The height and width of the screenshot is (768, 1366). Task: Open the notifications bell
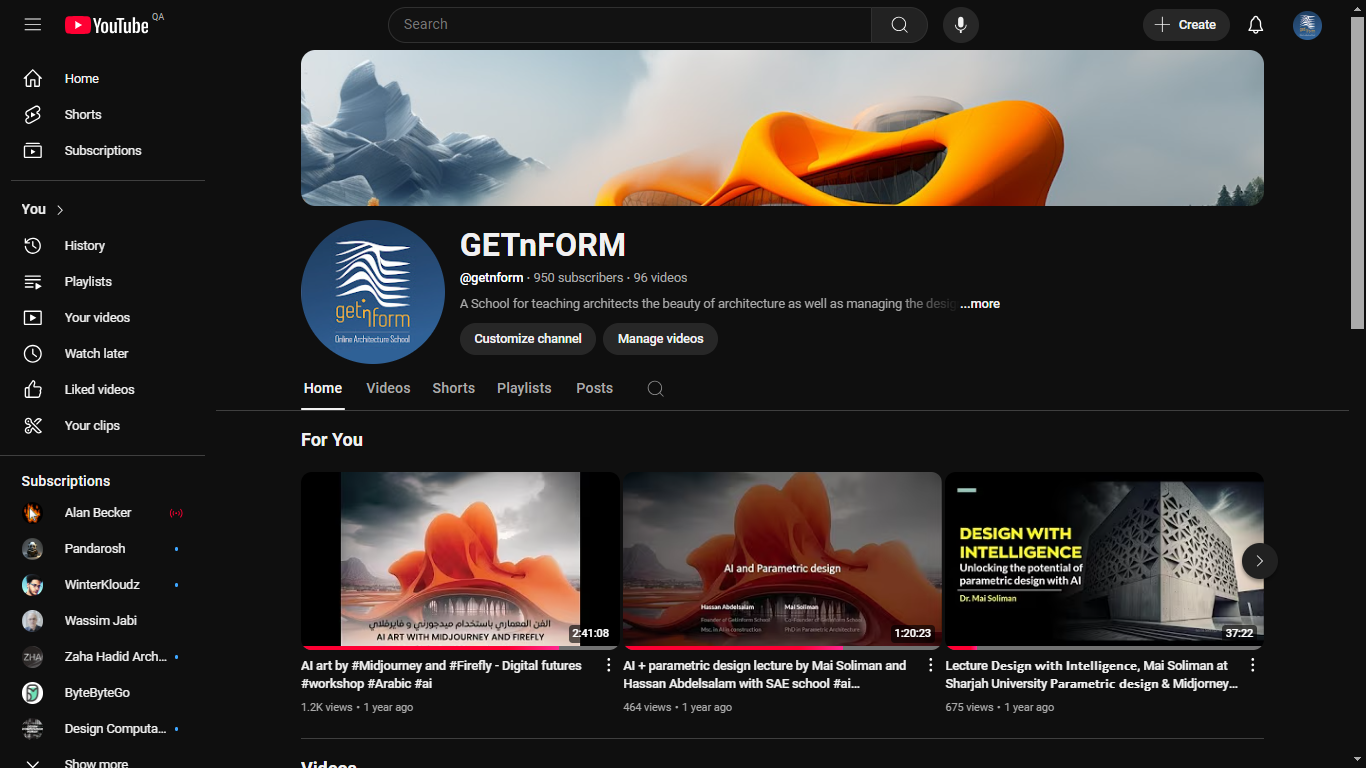click(1255, 25)
